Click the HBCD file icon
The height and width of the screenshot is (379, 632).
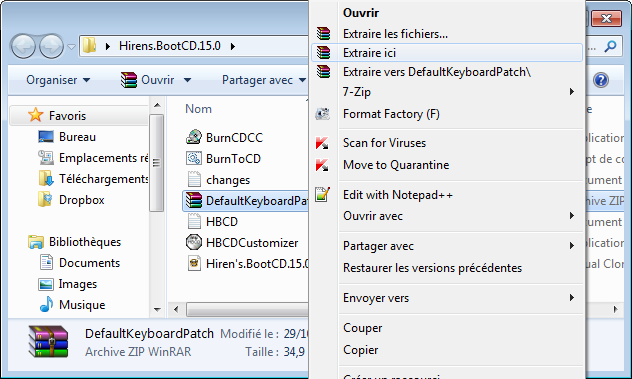click(194, 221)
